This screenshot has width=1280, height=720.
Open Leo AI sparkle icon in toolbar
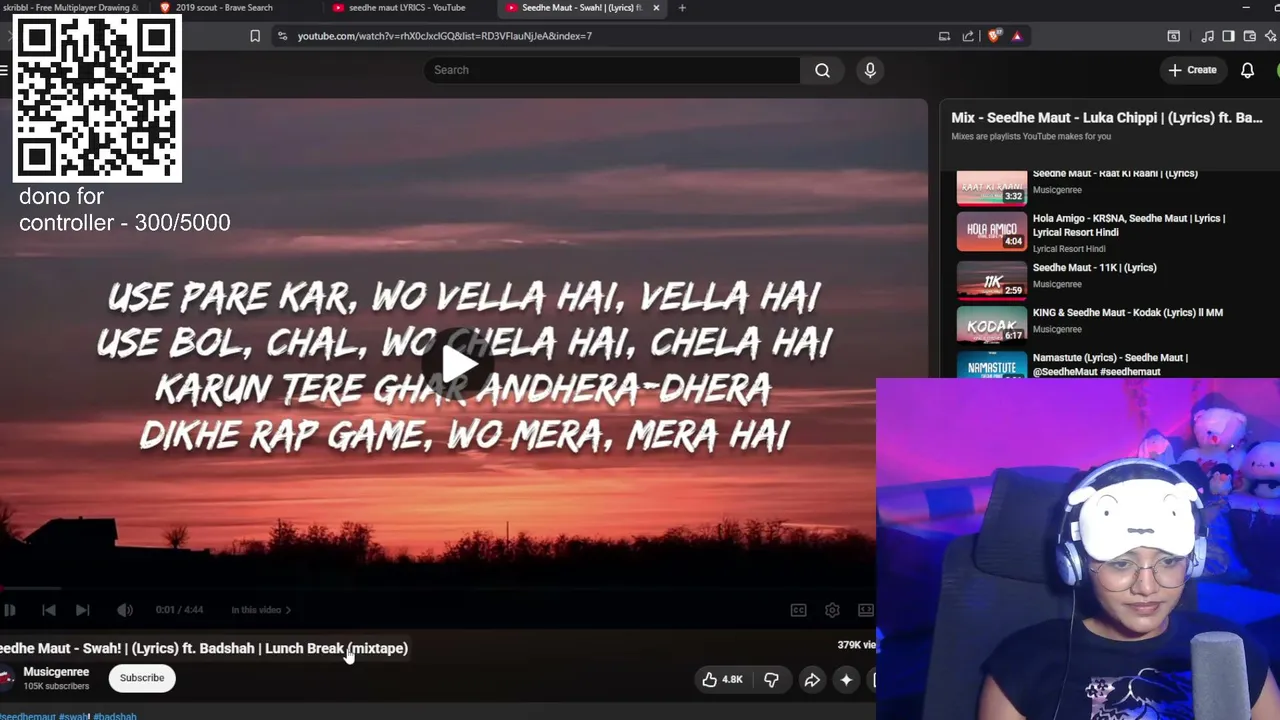point(1271,36)
